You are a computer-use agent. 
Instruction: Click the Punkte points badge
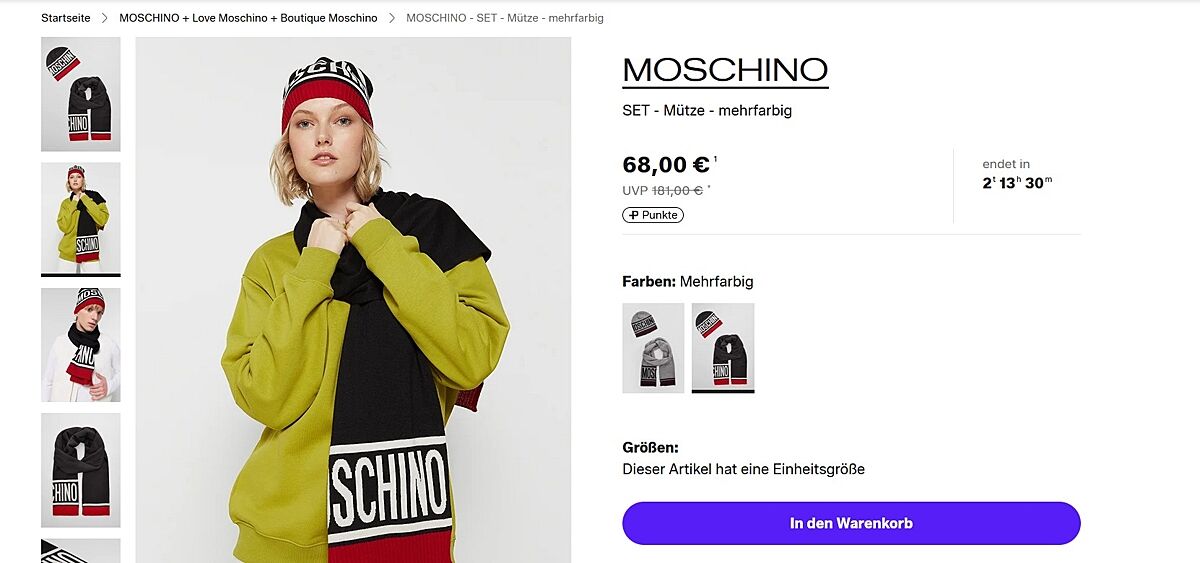pyautogui.click(x=653, y=215)
